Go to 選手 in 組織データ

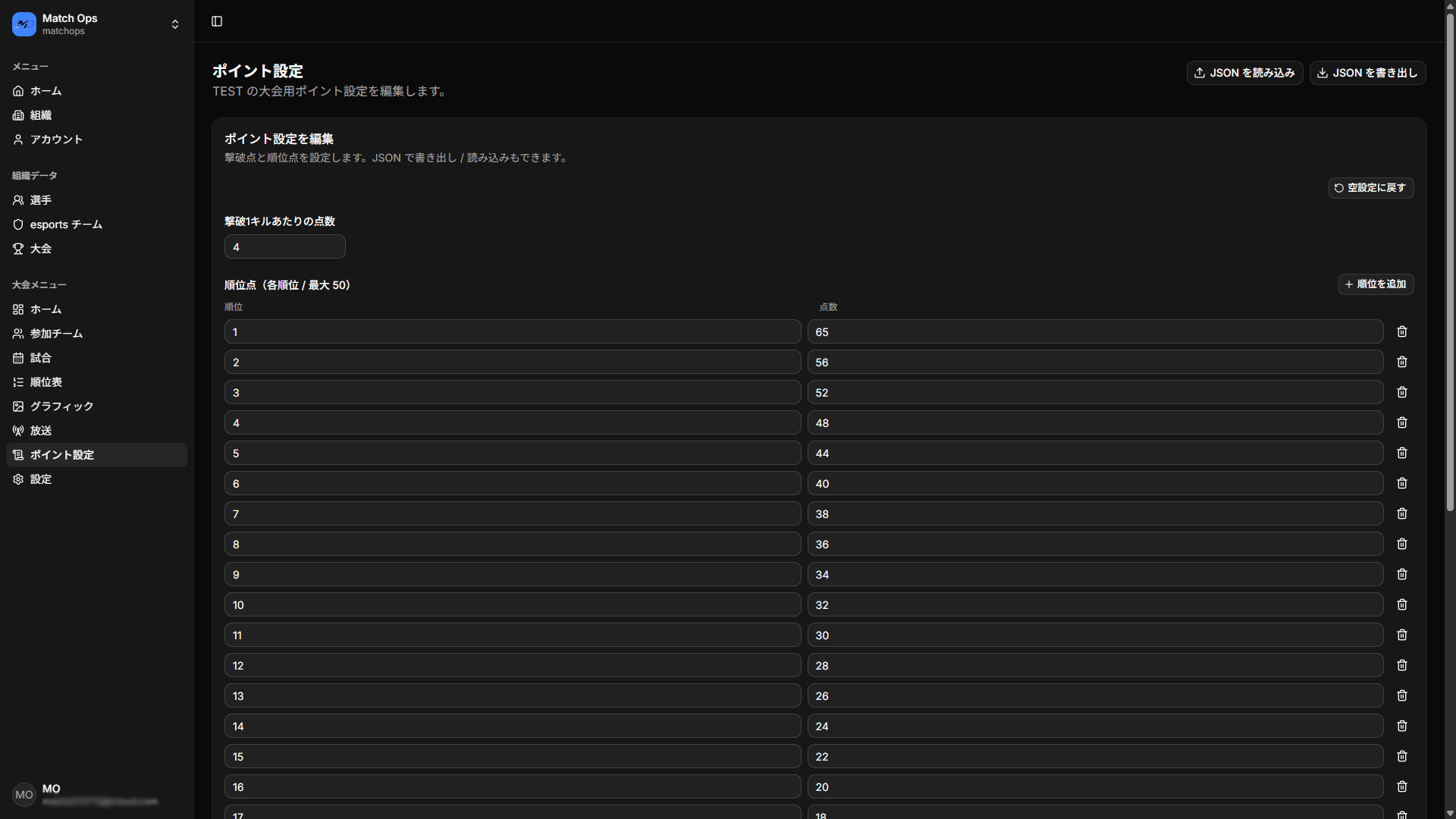[x=96, y=200]
